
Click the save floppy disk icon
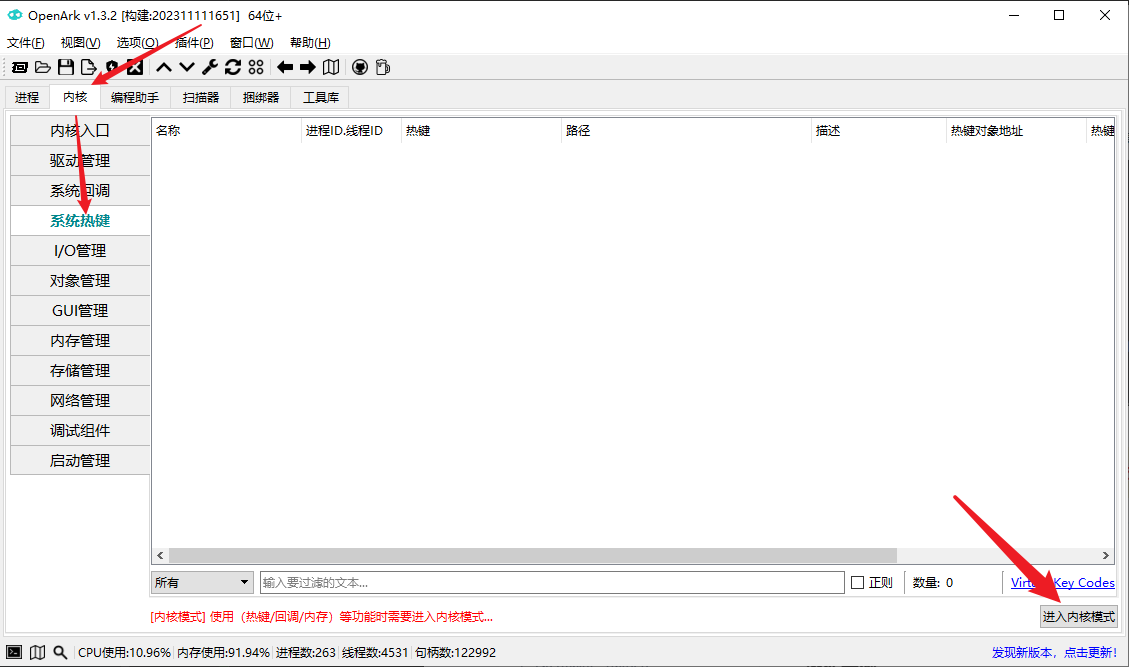point(66,67)
